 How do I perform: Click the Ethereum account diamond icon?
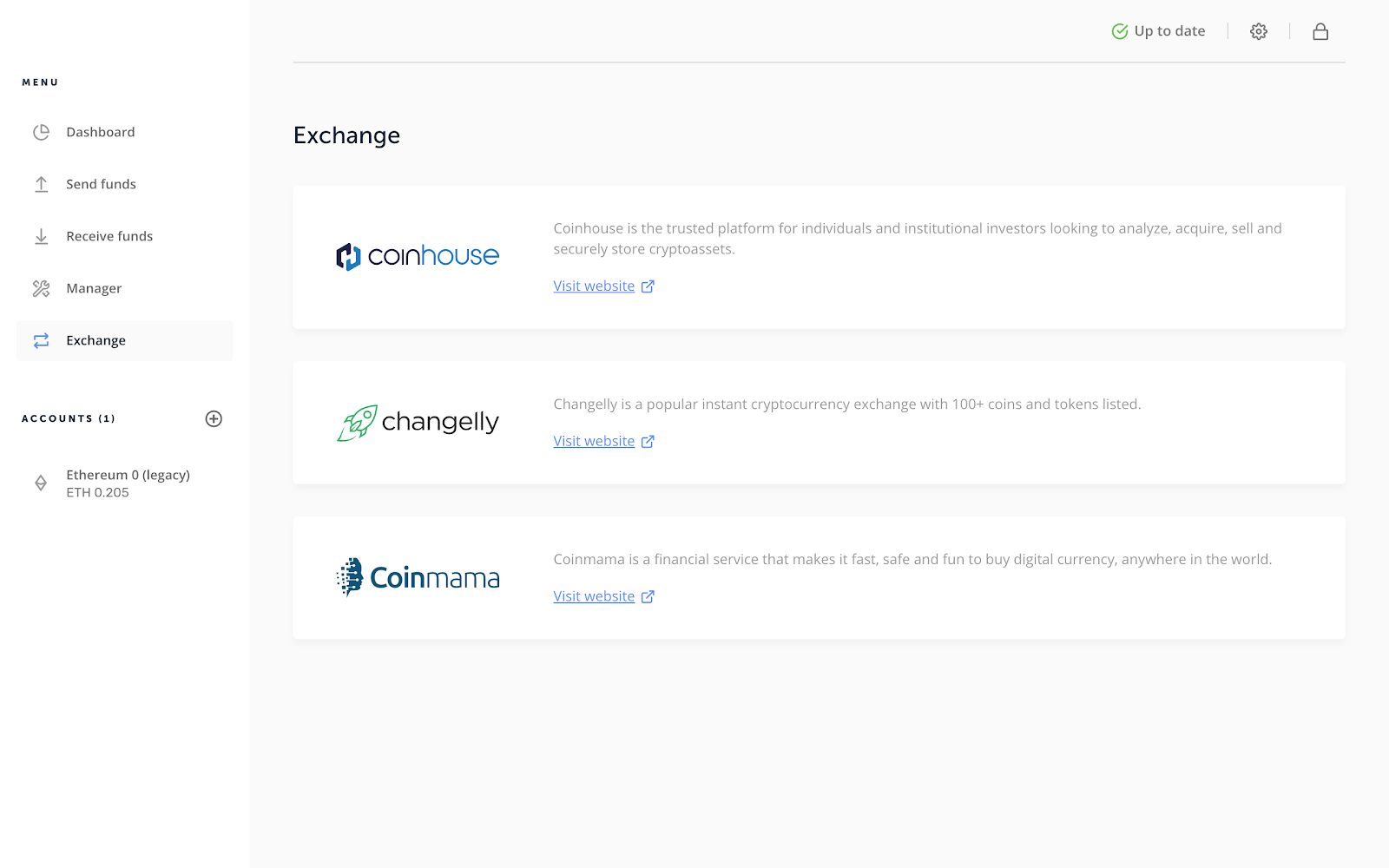pos(40,483)
